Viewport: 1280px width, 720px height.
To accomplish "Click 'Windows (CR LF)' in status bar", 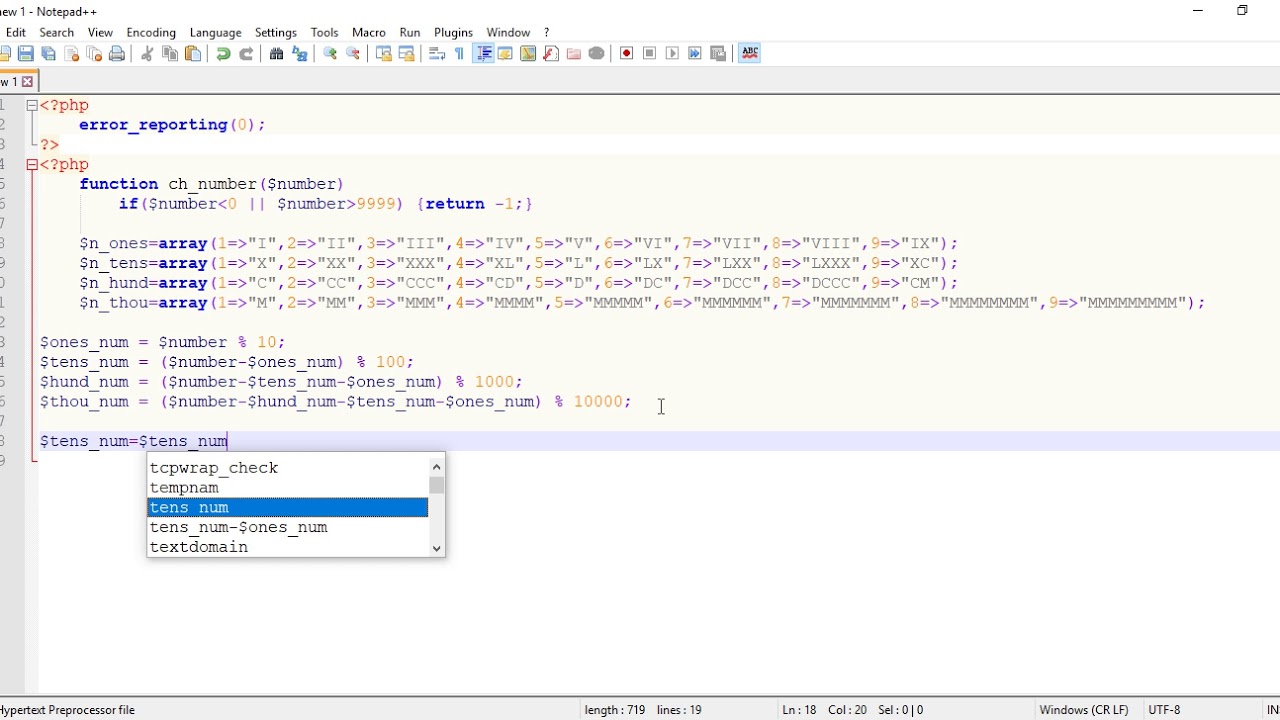I will coord(1084,710).
